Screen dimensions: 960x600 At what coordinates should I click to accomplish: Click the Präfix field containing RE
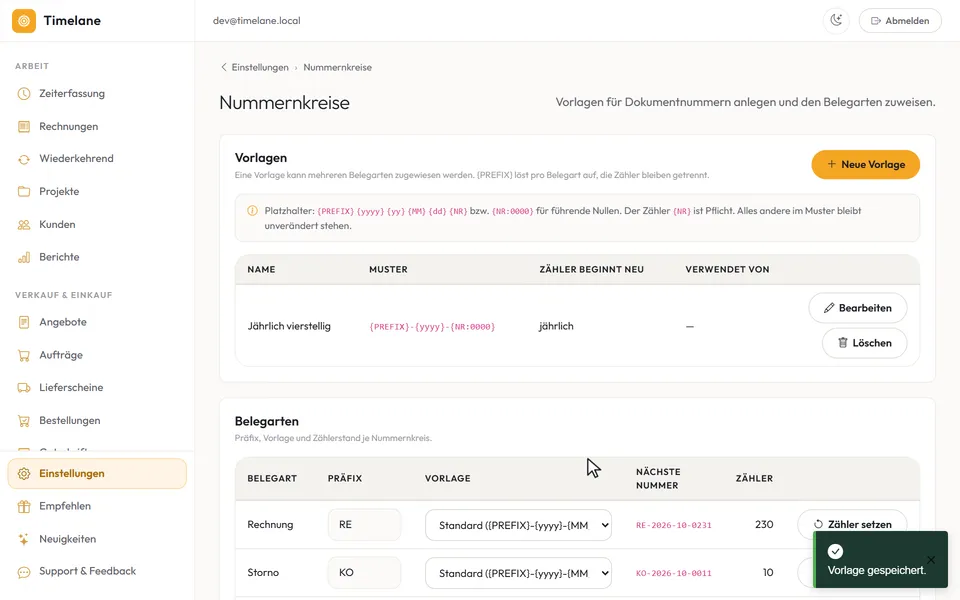pos(364,525)
